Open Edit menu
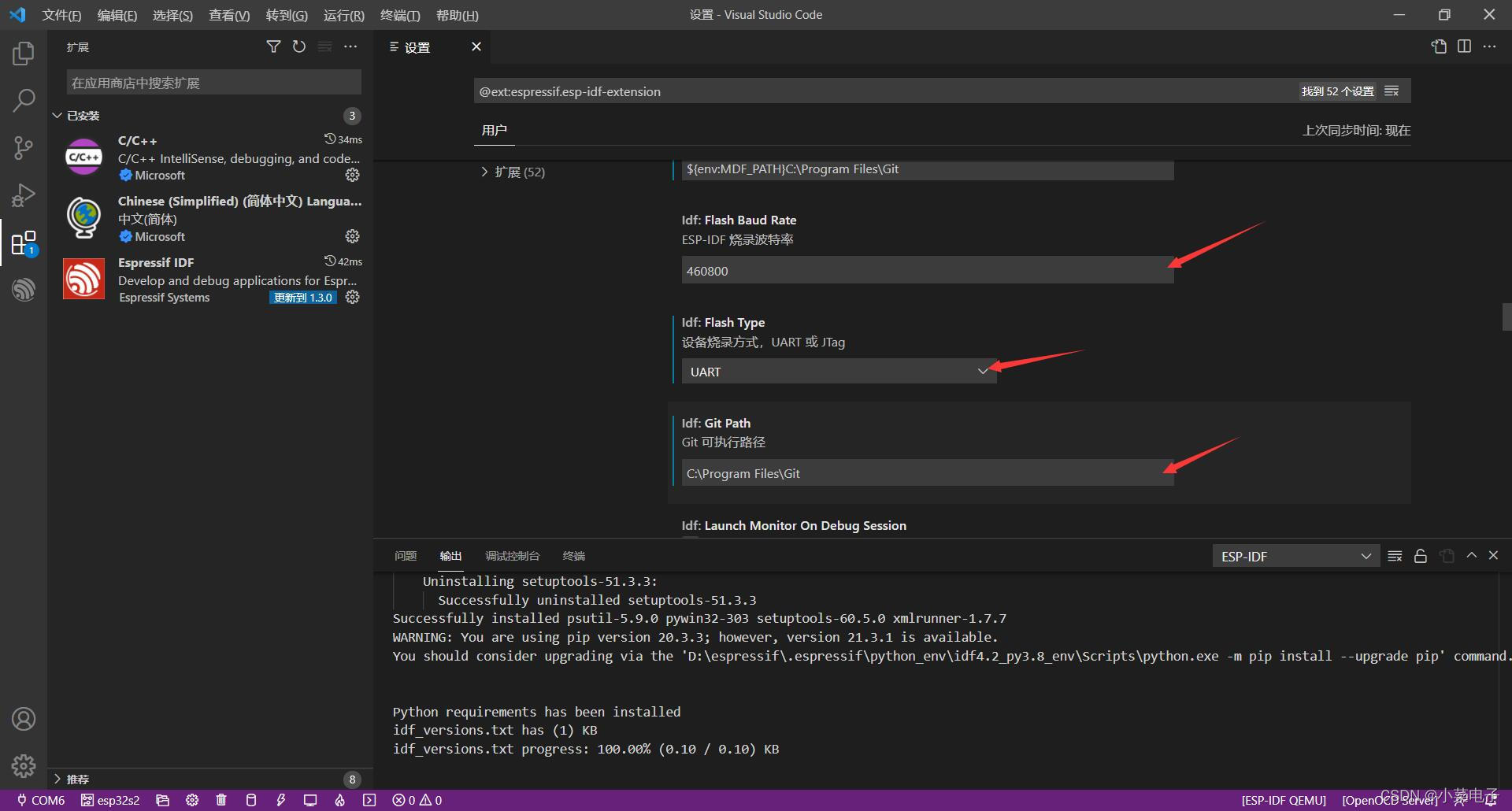The height and width of the screenshot is (811, 1512). point(117,15)
